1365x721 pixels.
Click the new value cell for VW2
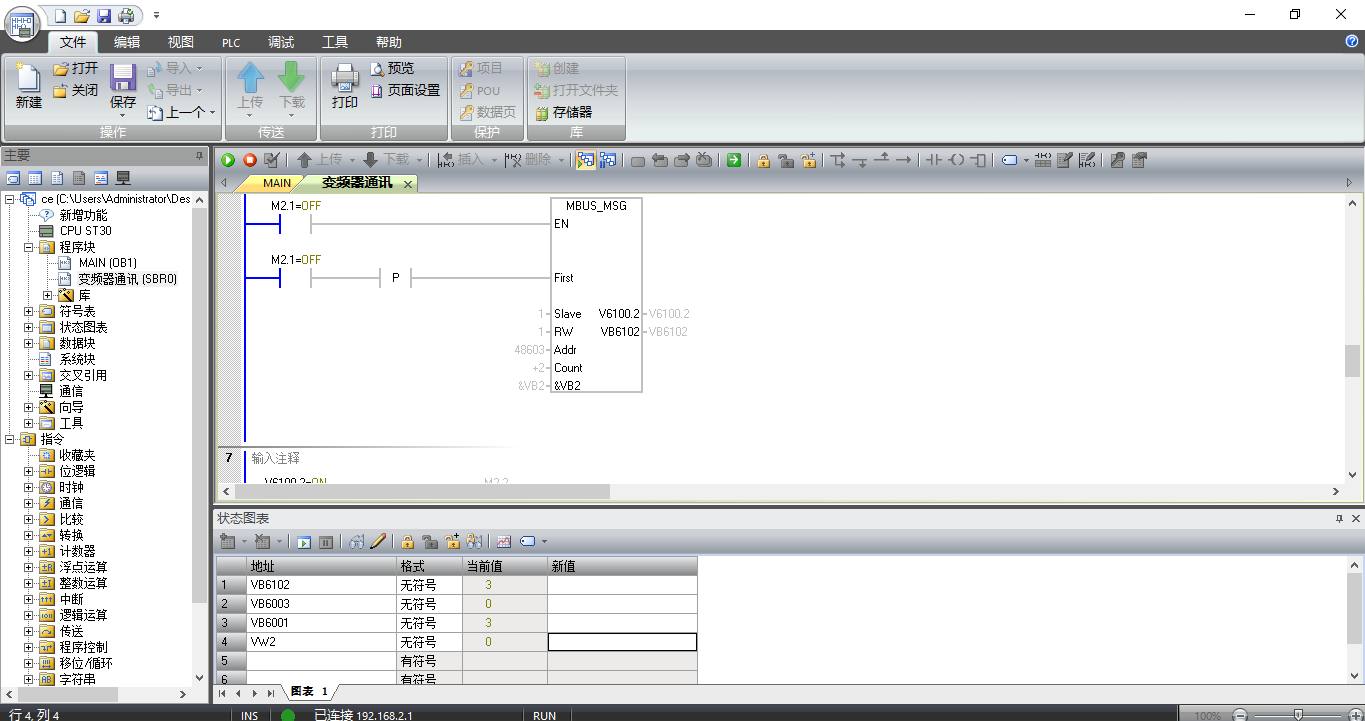click(621, 642)
